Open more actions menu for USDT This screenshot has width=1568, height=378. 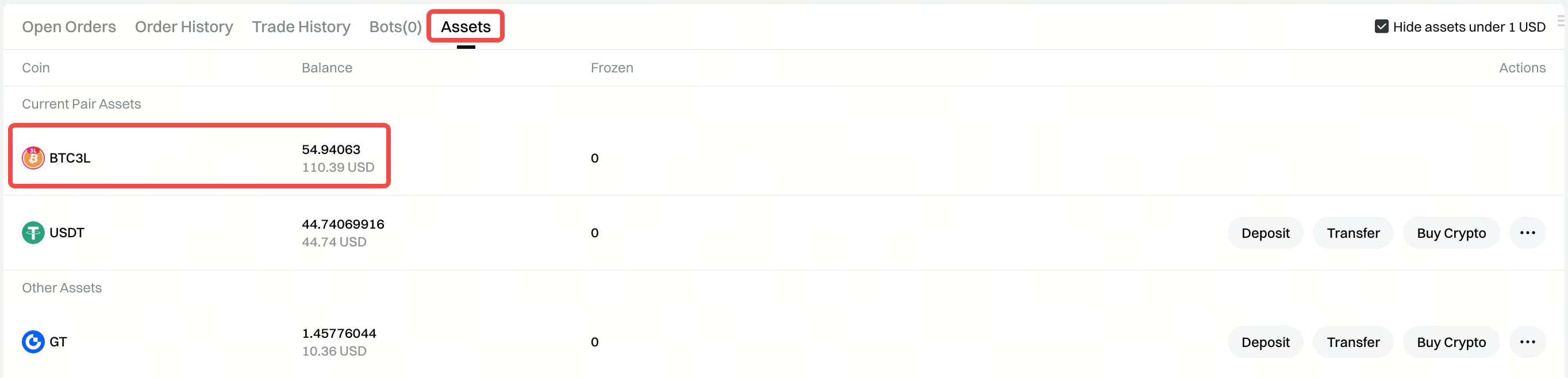tap(1527, 233)
